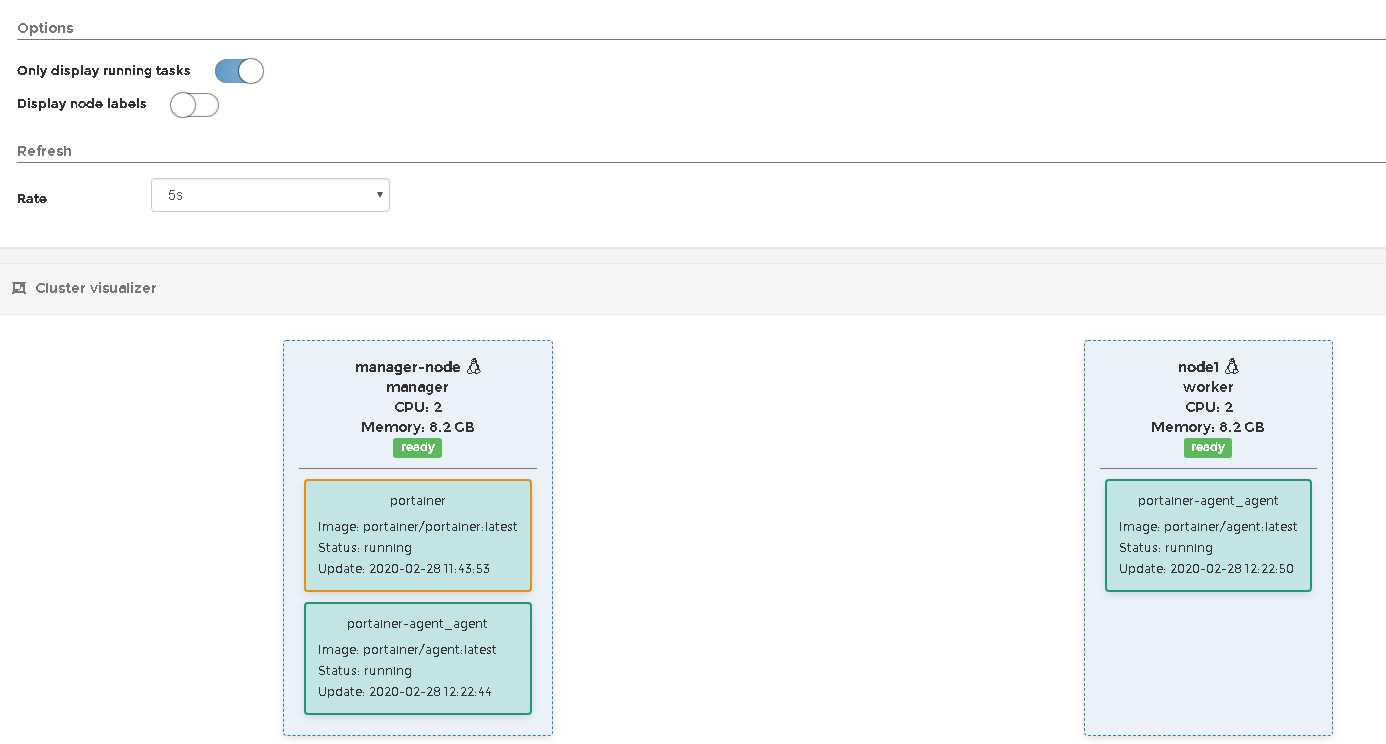Click the Linux penguin icon next to manager-node
This screenshot has height=744, width=1386.
point(473,366)
